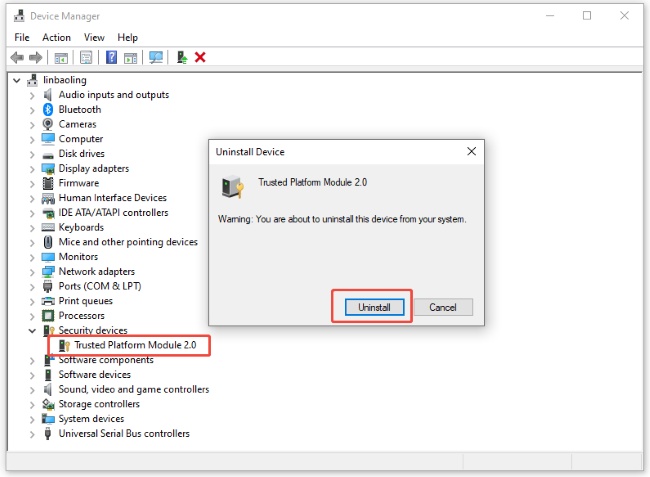Minimize the Device Manager window
The height and width of the screenshot is (477, 650).
(550, 16)
